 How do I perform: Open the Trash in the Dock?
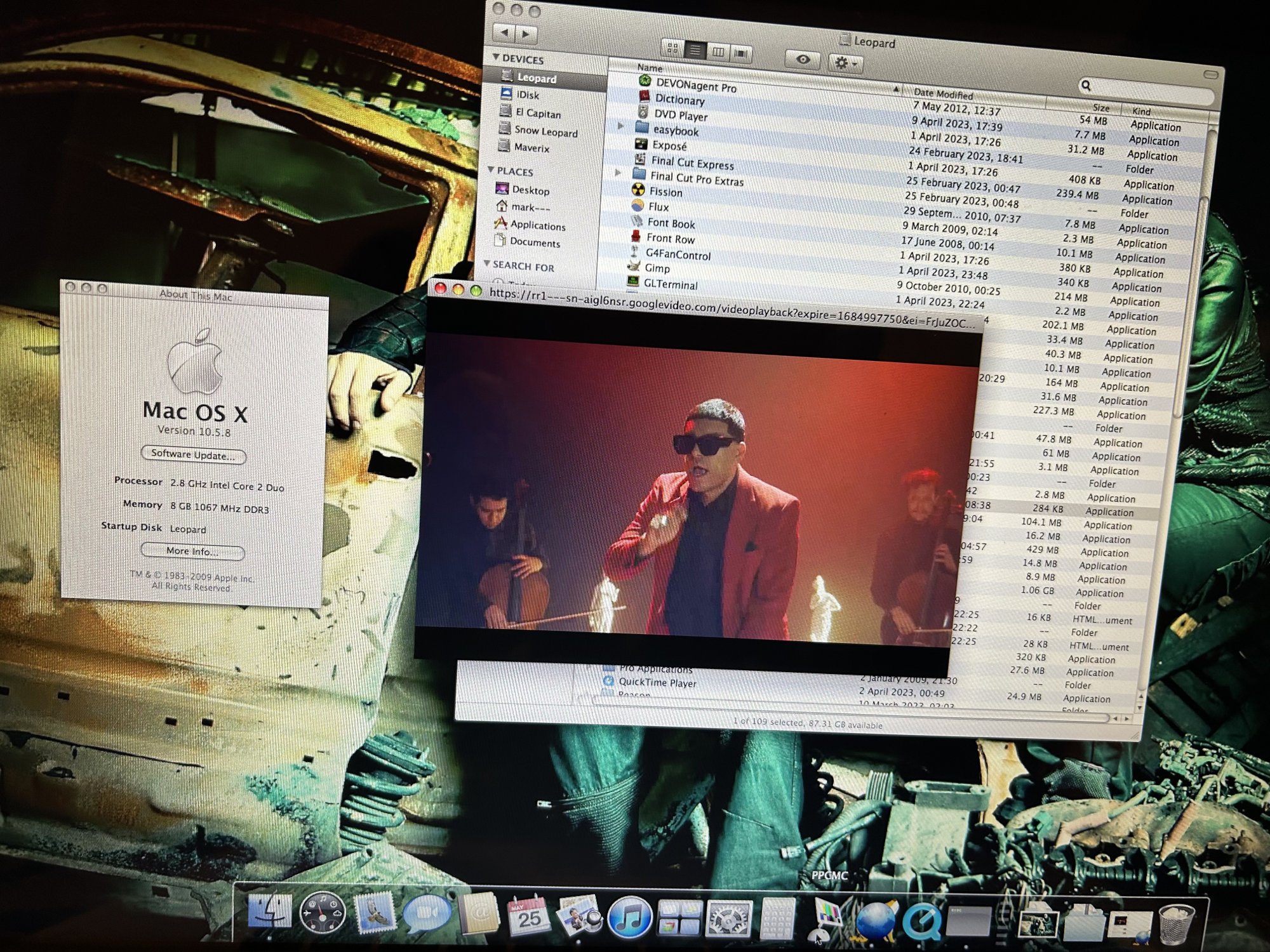tap(1176, 924)
